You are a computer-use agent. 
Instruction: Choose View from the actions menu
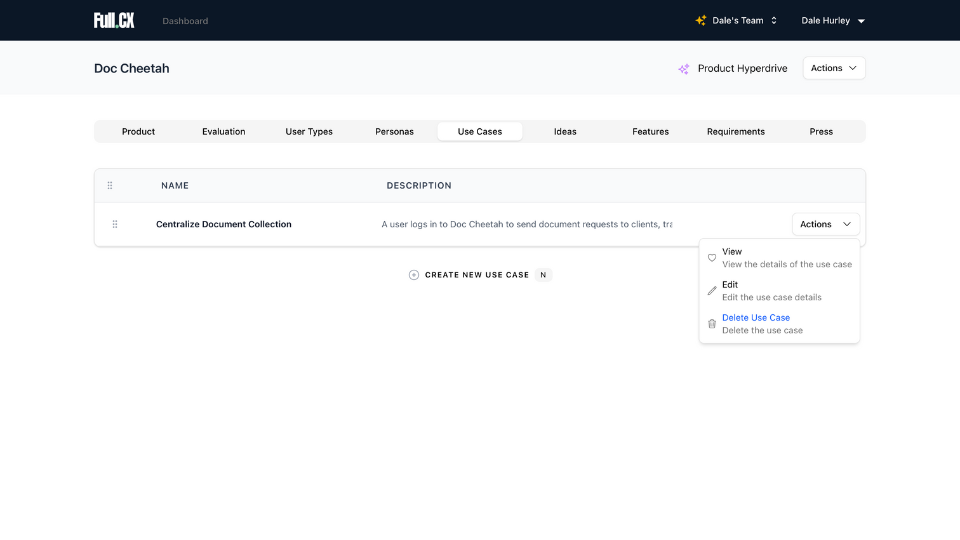pos(779,258)
